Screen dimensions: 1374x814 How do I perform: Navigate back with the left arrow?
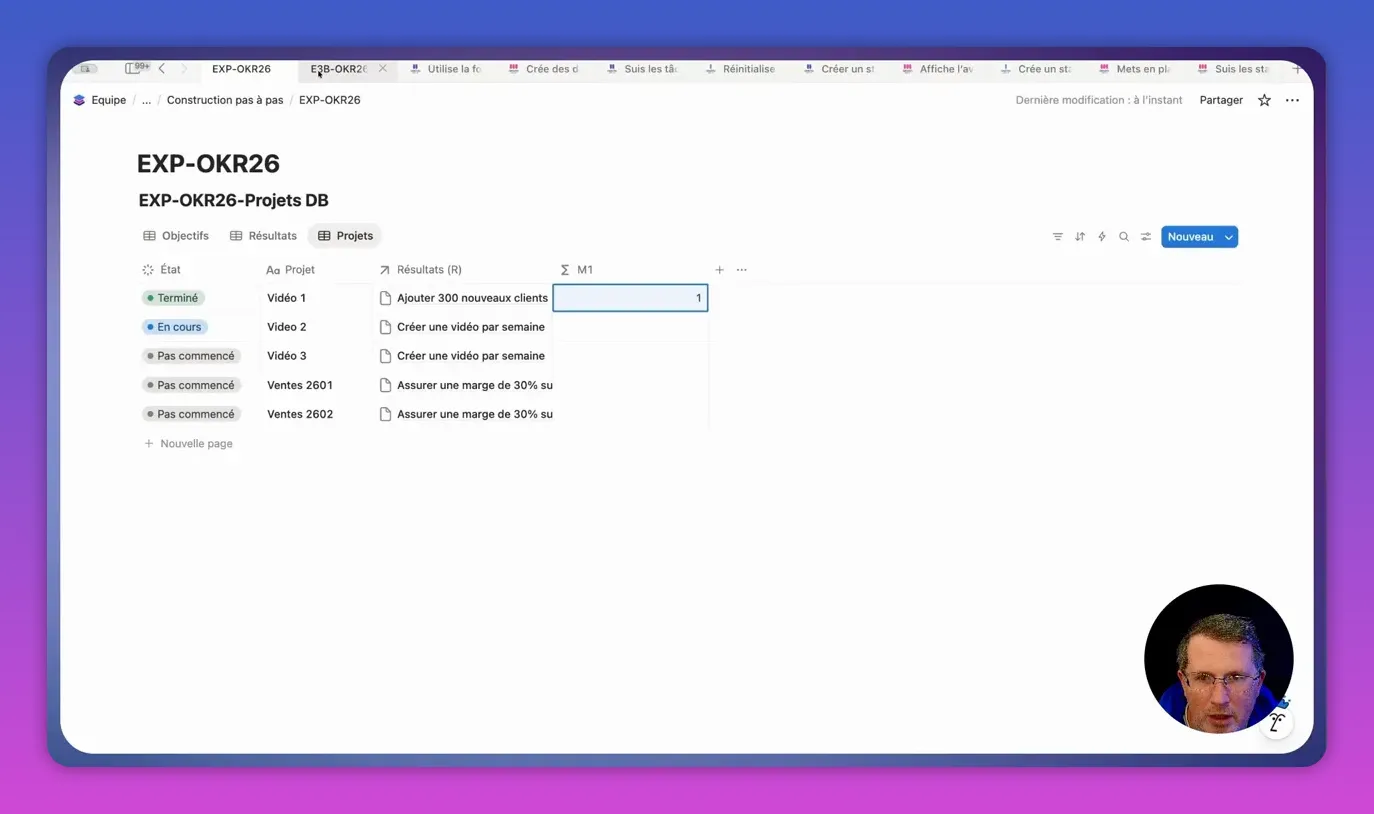(162, 69)
